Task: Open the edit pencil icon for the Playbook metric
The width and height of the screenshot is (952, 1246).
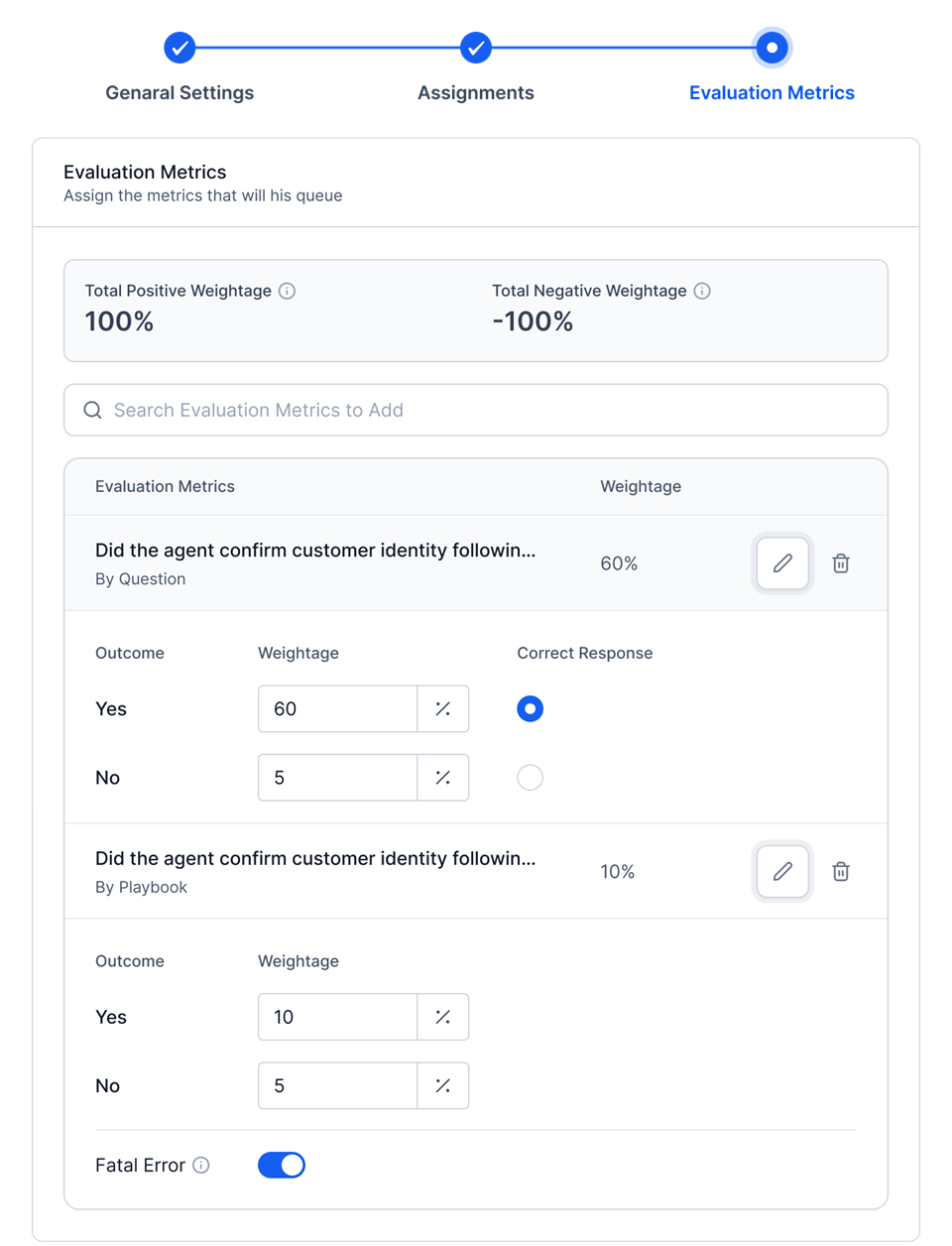Action: point(781,871)
